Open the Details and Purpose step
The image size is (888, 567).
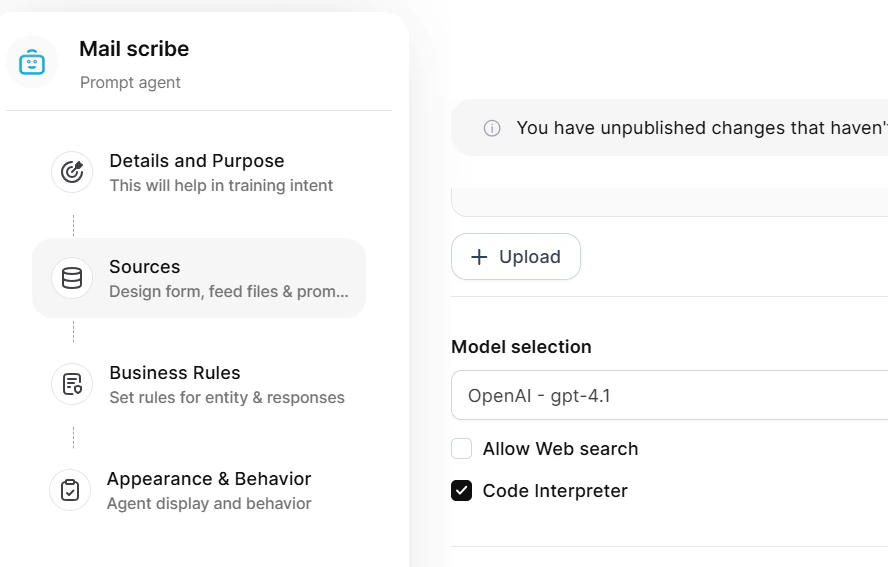click(x=199, y=172)
